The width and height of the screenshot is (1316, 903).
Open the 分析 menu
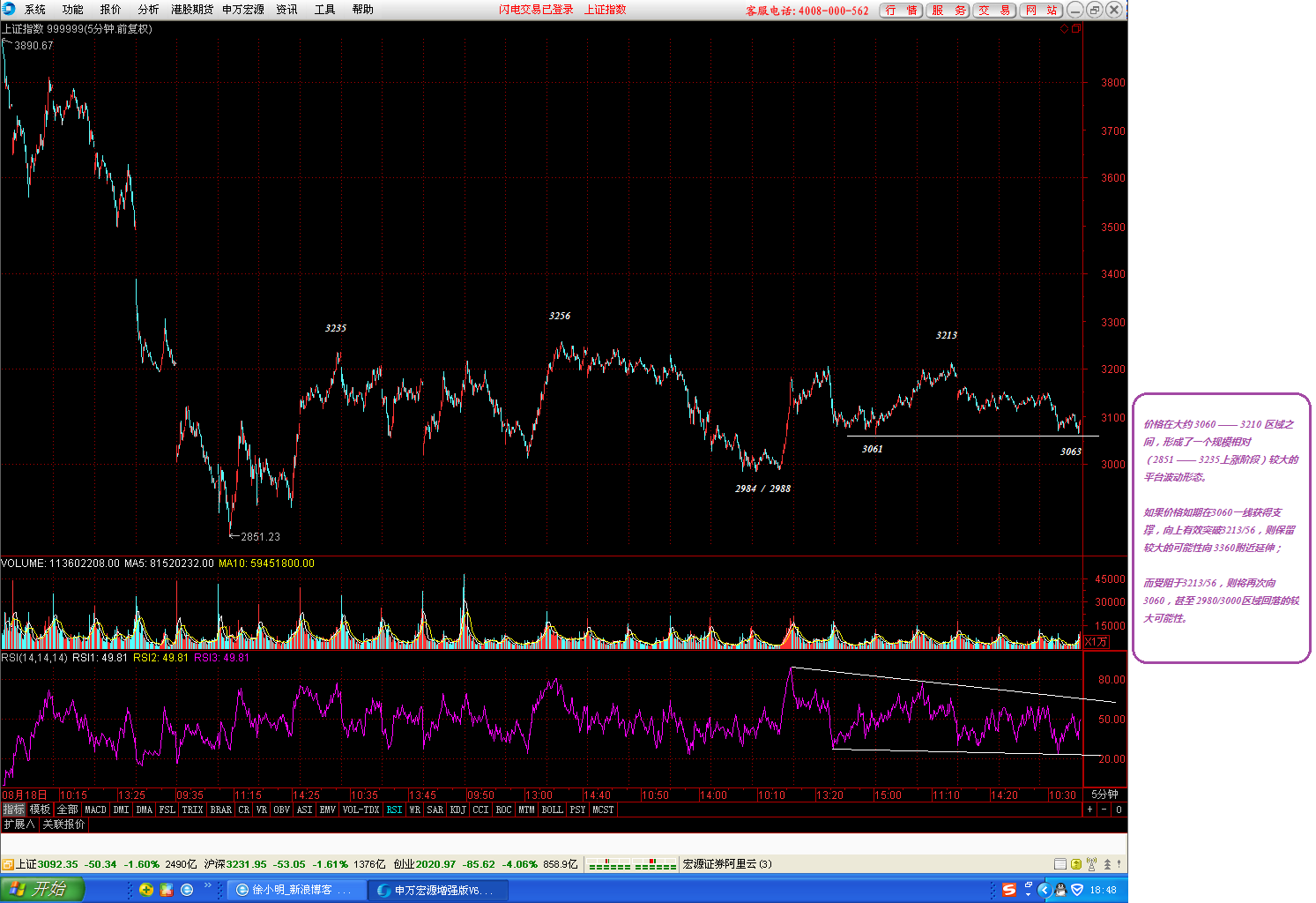coord(149,10)
